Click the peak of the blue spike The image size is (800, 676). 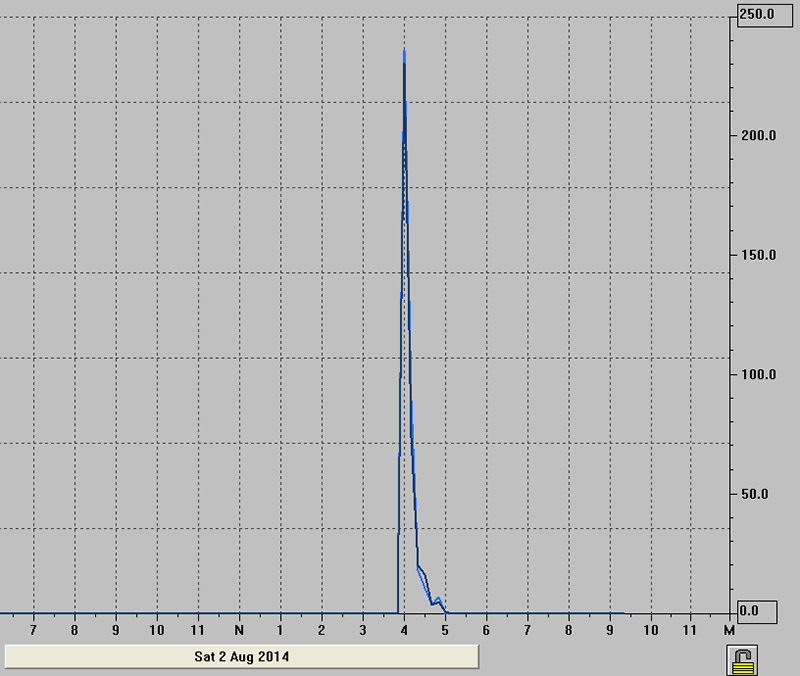click(x=404, y=51)
